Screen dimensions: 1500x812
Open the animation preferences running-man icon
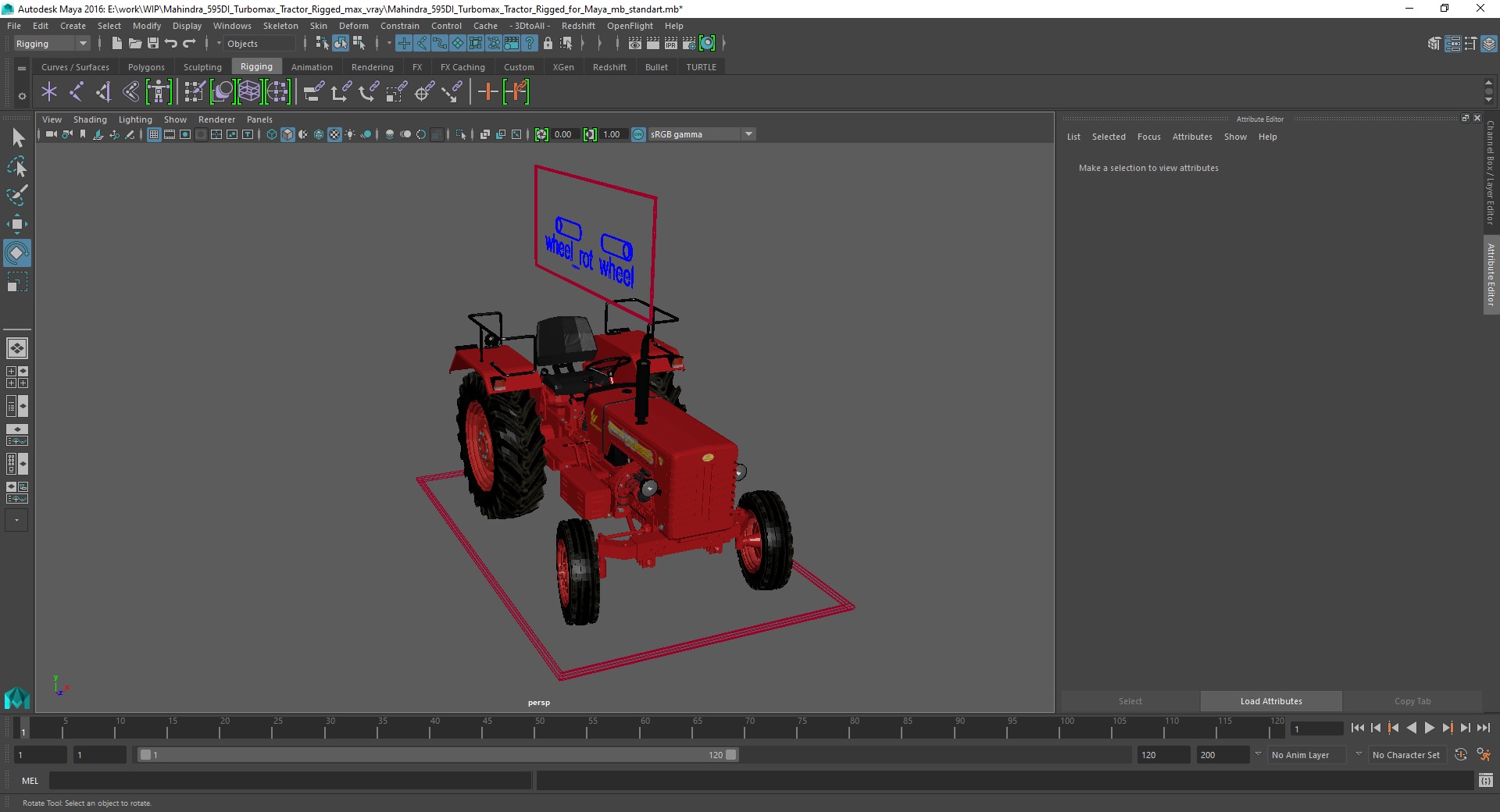[1484, 754]
